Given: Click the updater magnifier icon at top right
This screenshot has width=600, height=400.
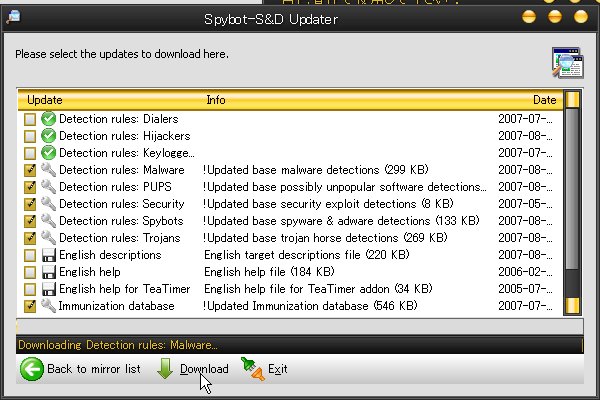Looking at the screenshot, I should pyautogui.click(x=567, y=63).
